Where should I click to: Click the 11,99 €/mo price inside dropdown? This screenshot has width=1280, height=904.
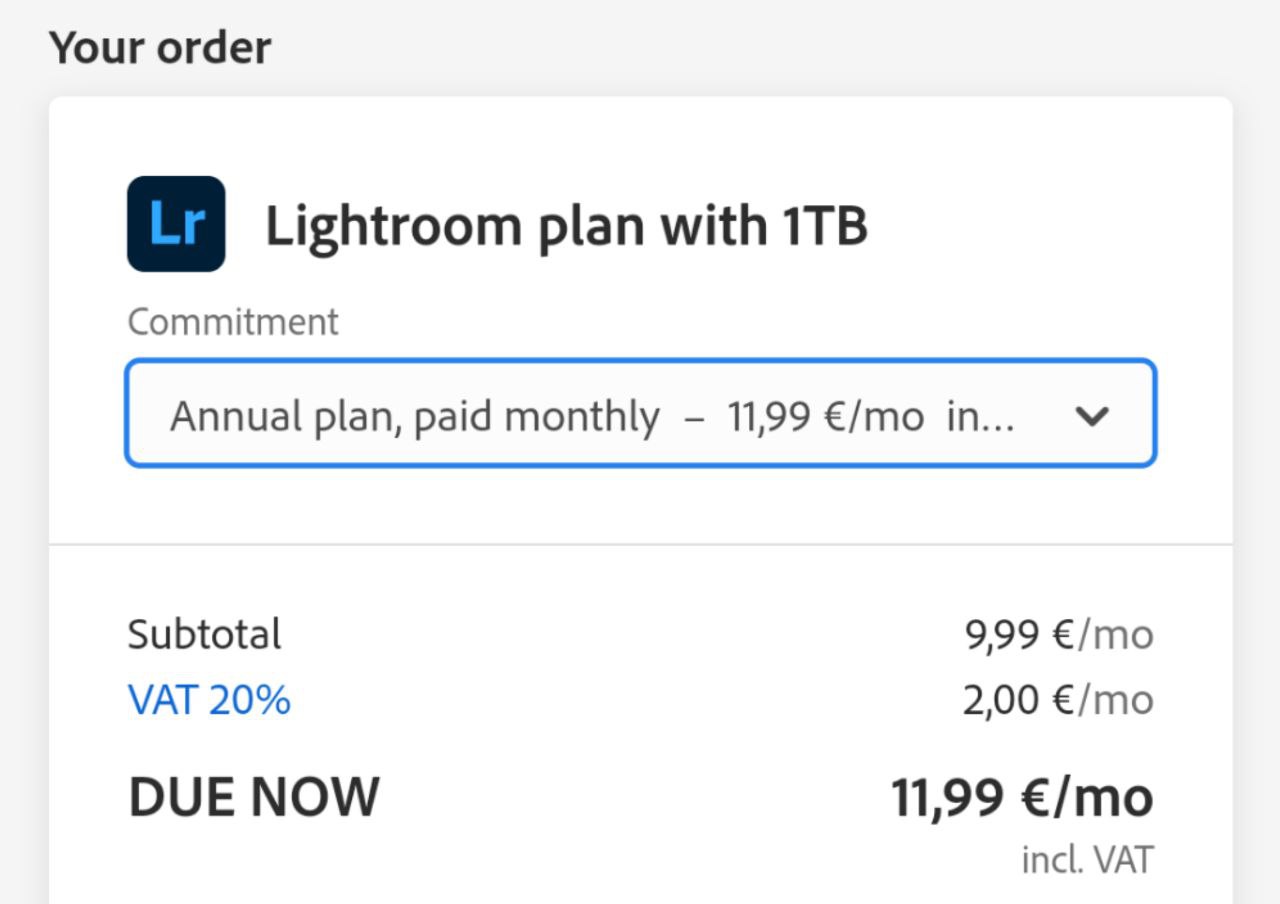(x=825, y=416)
